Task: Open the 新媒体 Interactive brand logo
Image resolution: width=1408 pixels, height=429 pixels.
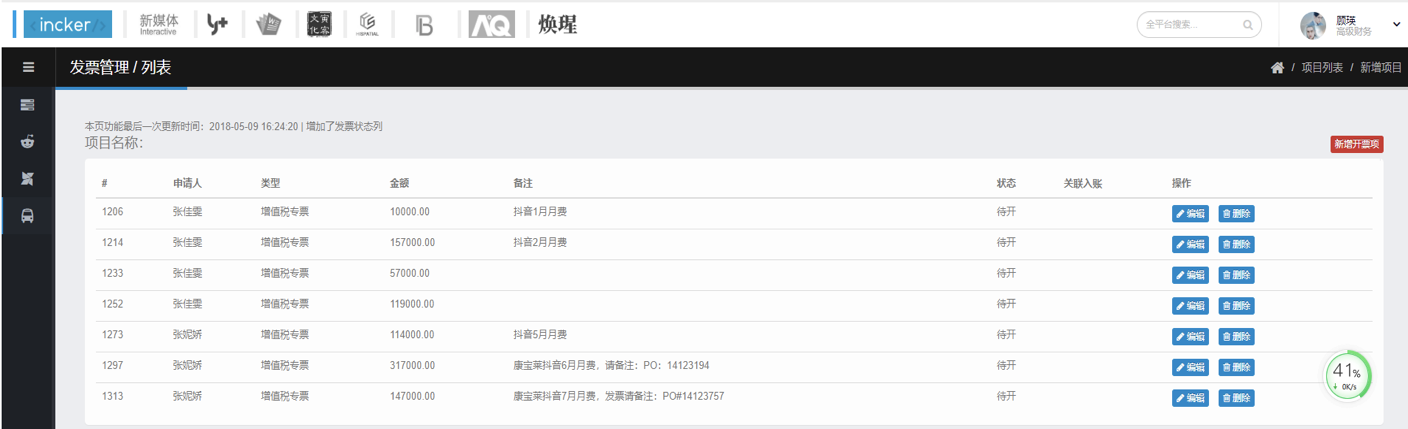Action: coord(158,24)
